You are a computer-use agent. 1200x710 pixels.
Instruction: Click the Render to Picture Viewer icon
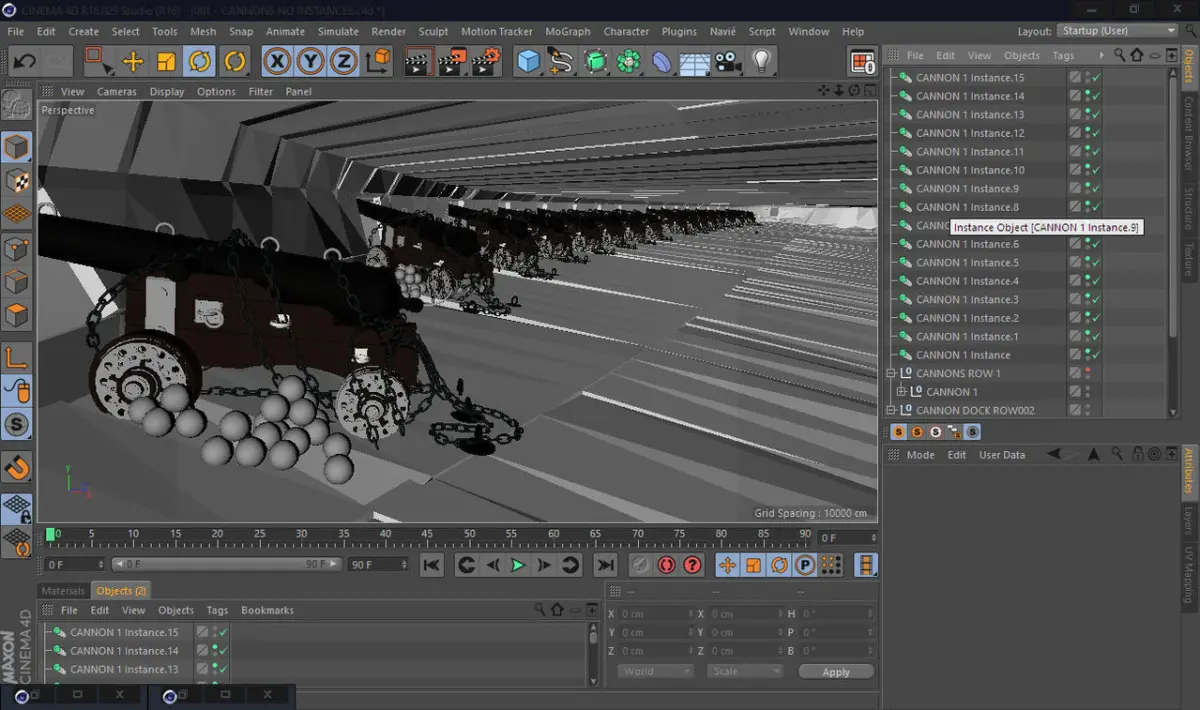pos(452,62)
